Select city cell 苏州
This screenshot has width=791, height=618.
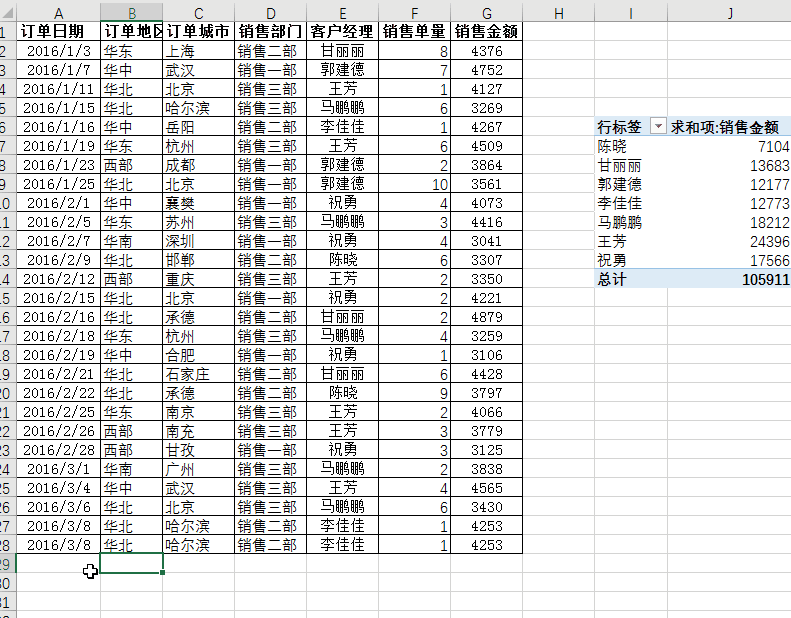[x=199, y=222]
